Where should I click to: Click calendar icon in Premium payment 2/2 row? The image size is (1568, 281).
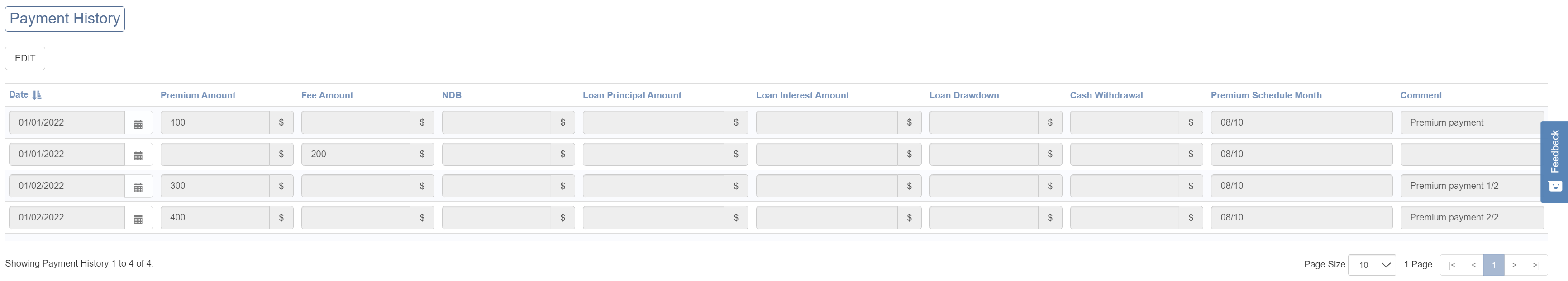point(138,218)
